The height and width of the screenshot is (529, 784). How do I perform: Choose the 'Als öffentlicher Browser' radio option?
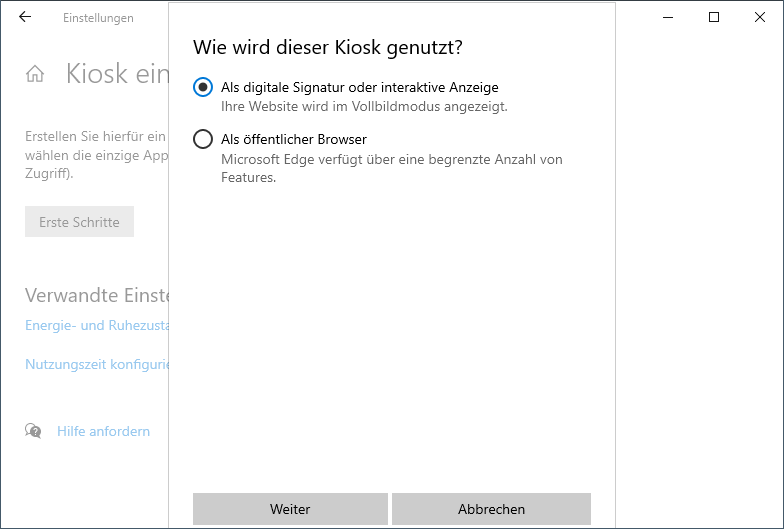pyautogui.click(x=203, y=139)
